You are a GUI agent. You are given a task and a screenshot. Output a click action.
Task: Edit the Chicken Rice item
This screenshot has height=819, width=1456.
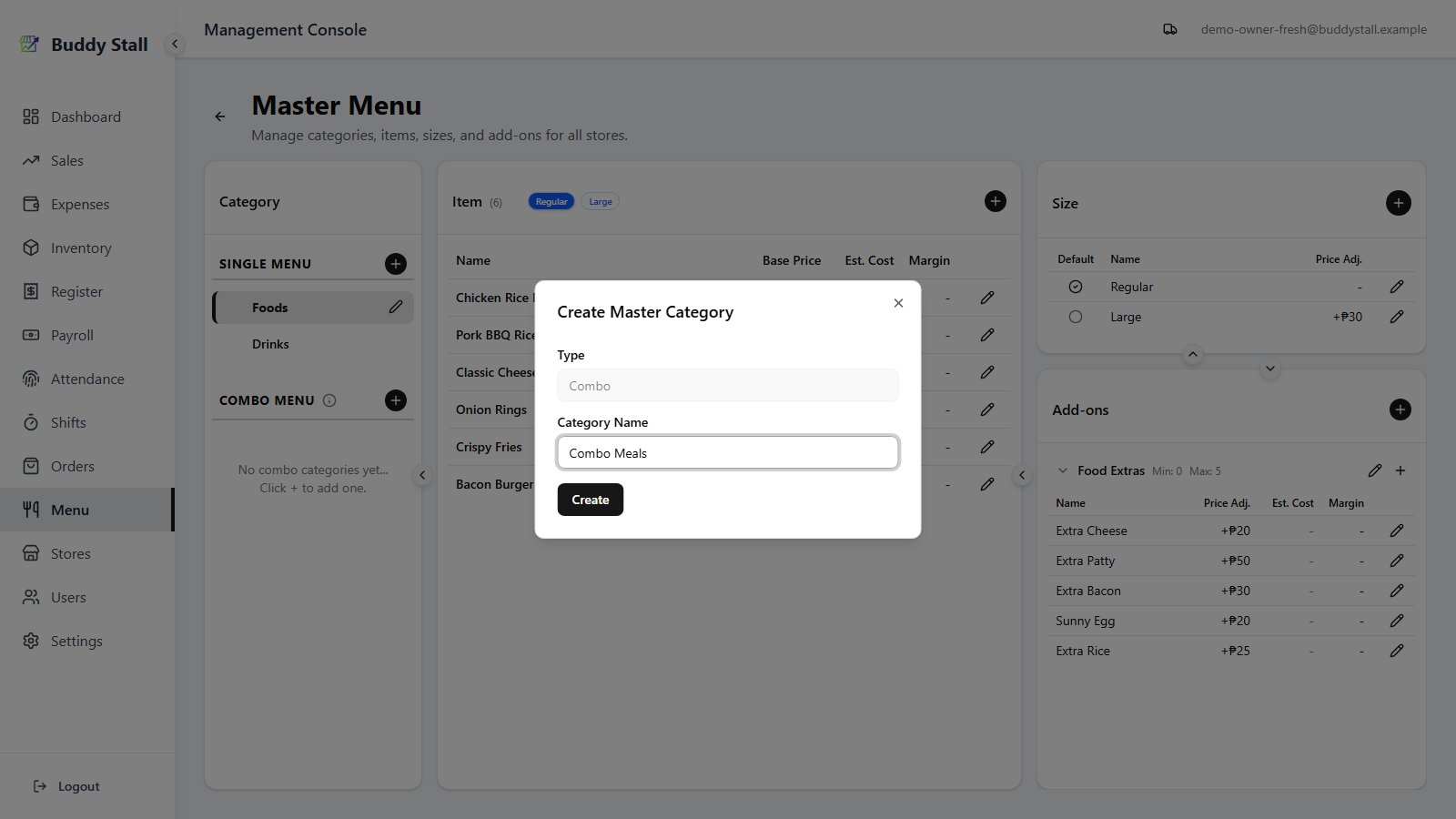click(x=987, y=298)
